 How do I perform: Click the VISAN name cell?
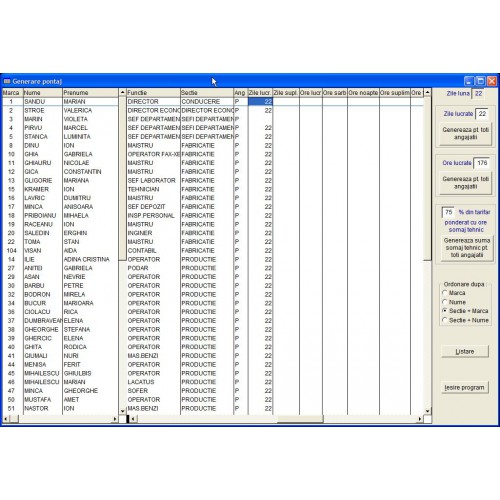(43, 251)
